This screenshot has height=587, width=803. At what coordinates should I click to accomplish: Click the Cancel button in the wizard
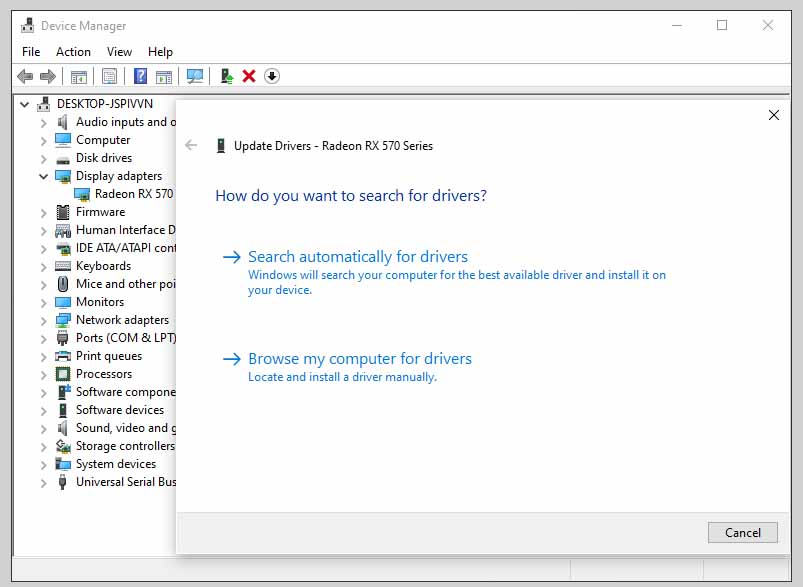(x=742, y=532)
